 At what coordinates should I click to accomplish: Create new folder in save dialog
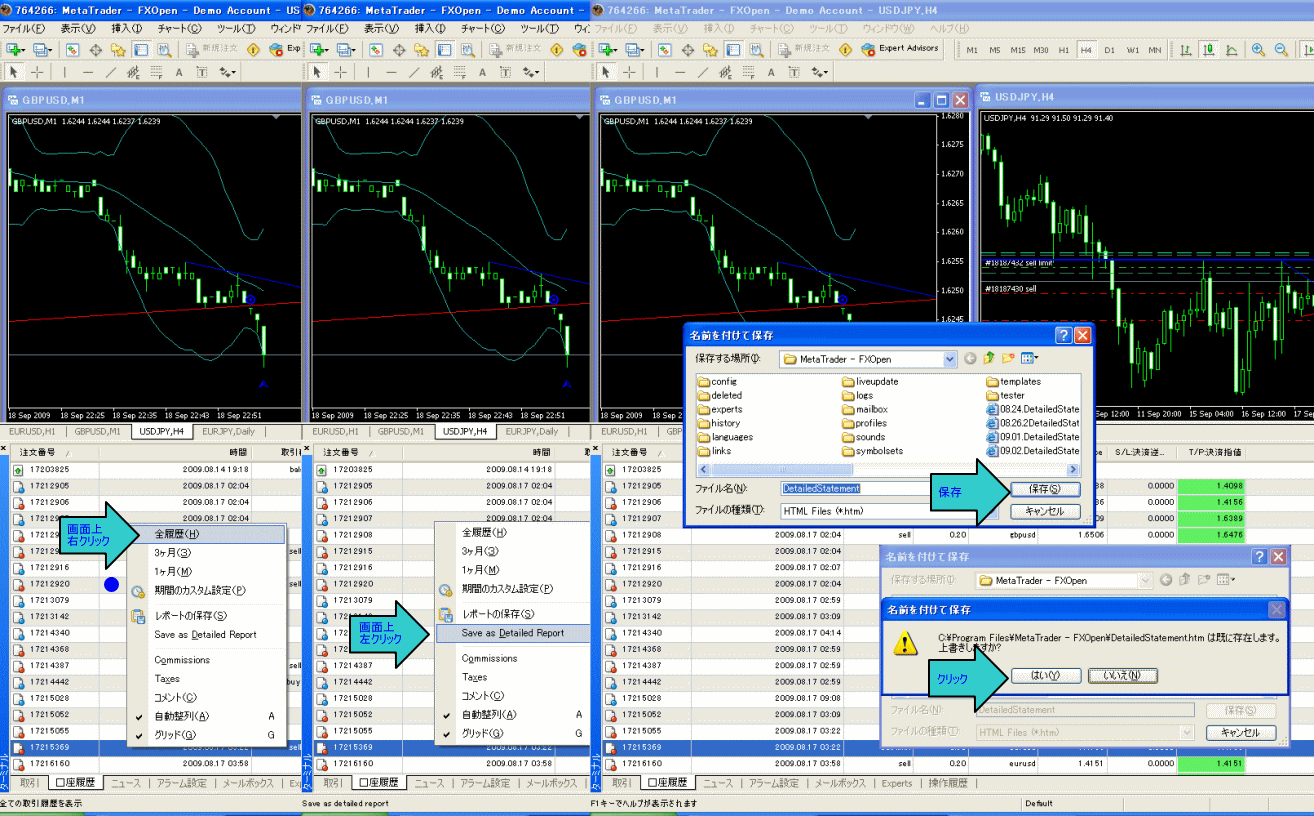[x=1009, y=358]
